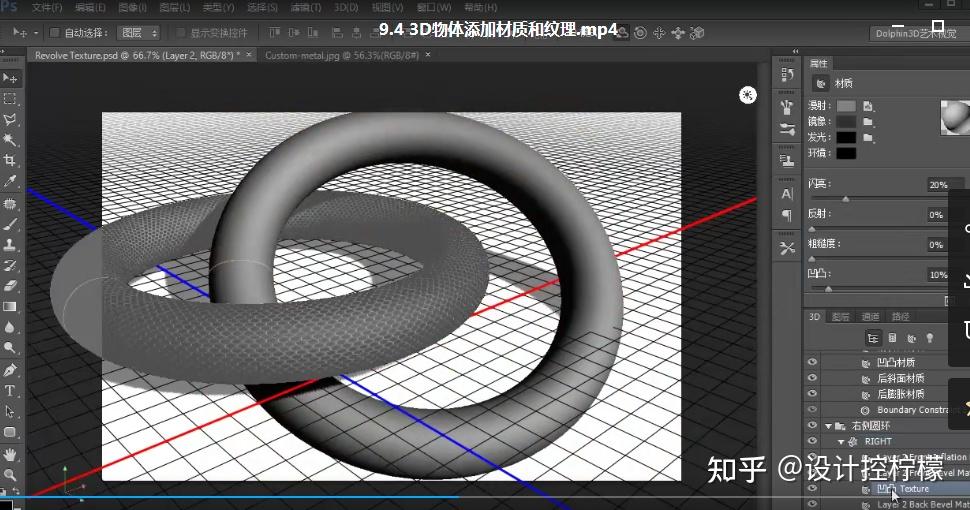The height and width of the screenshot is (510, 970).
Task: Click the 发光 illumination color swatch
Action: click(846, 137)
